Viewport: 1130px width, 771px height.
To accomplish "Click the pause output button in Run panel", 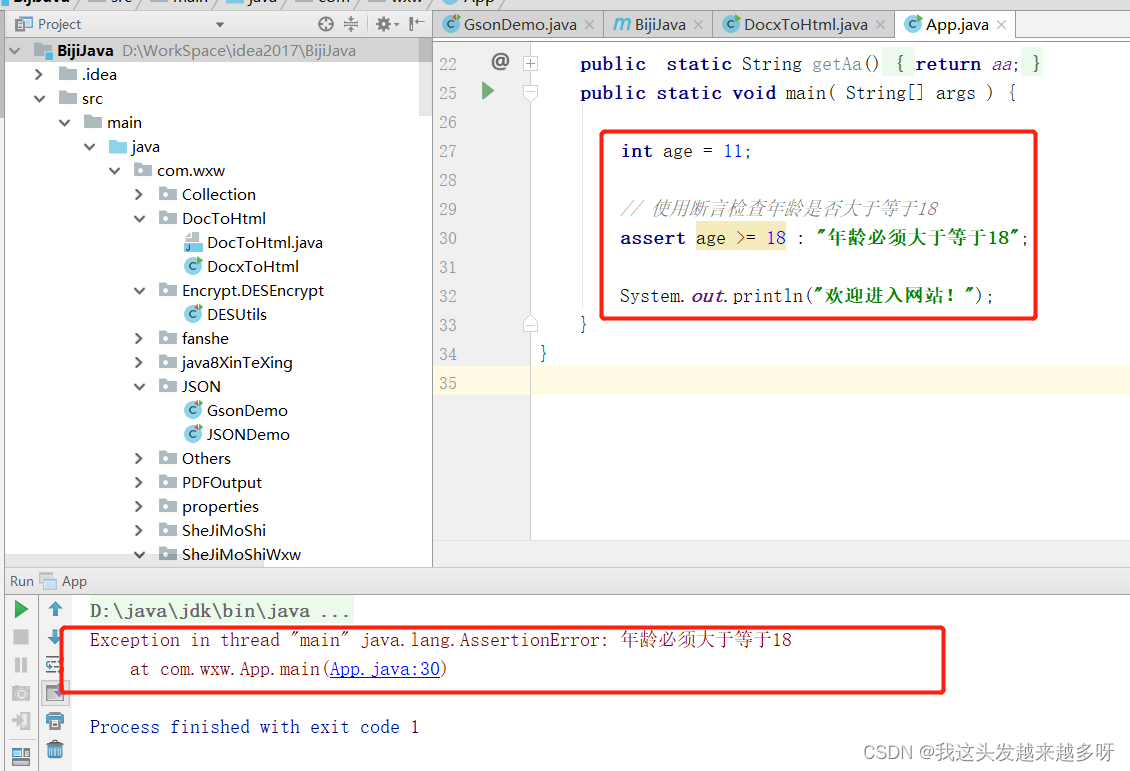I will click(21, 665).
